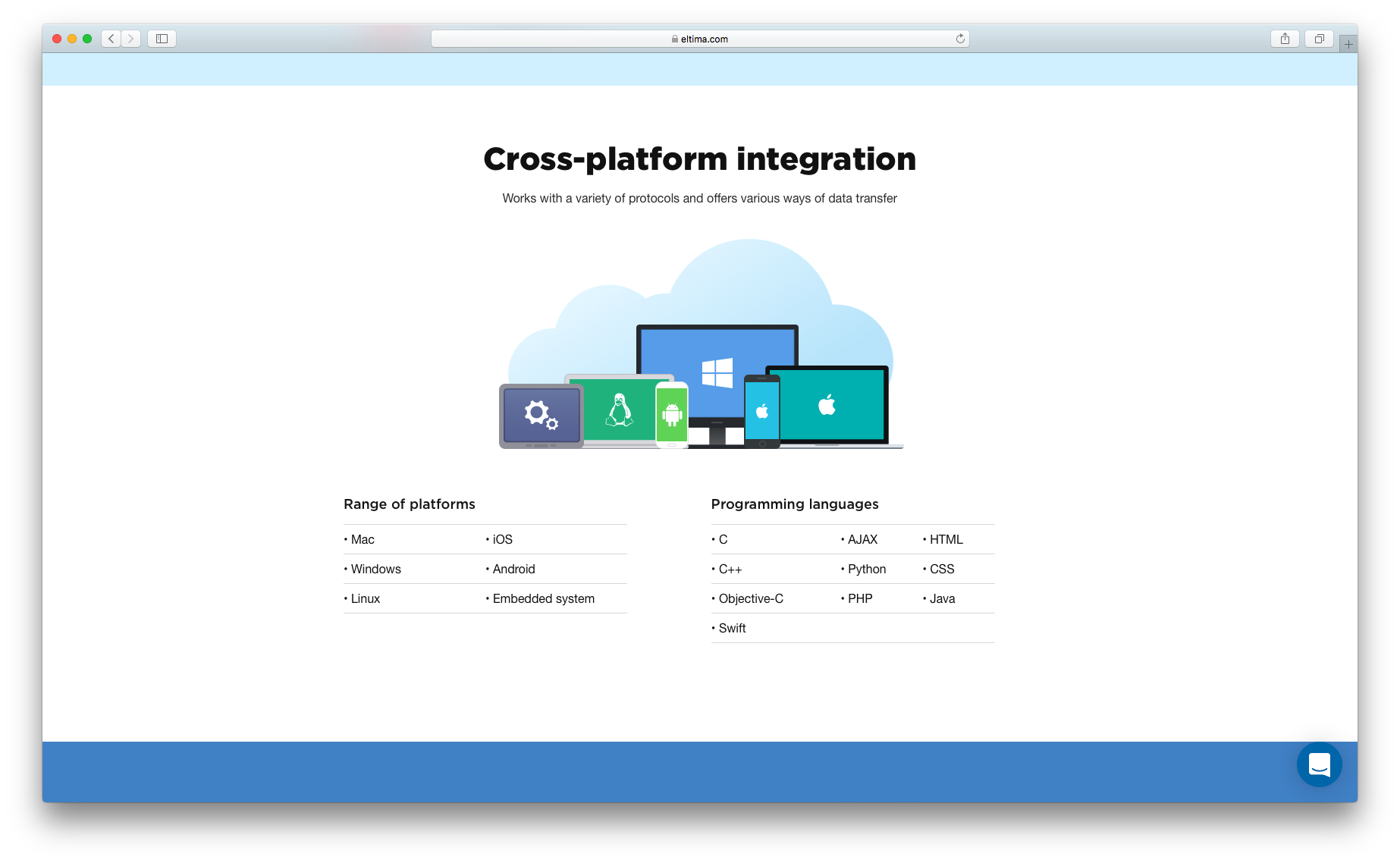Click 'HTML' in the languages list
The image size is (1400, 863).
(946, 539)
